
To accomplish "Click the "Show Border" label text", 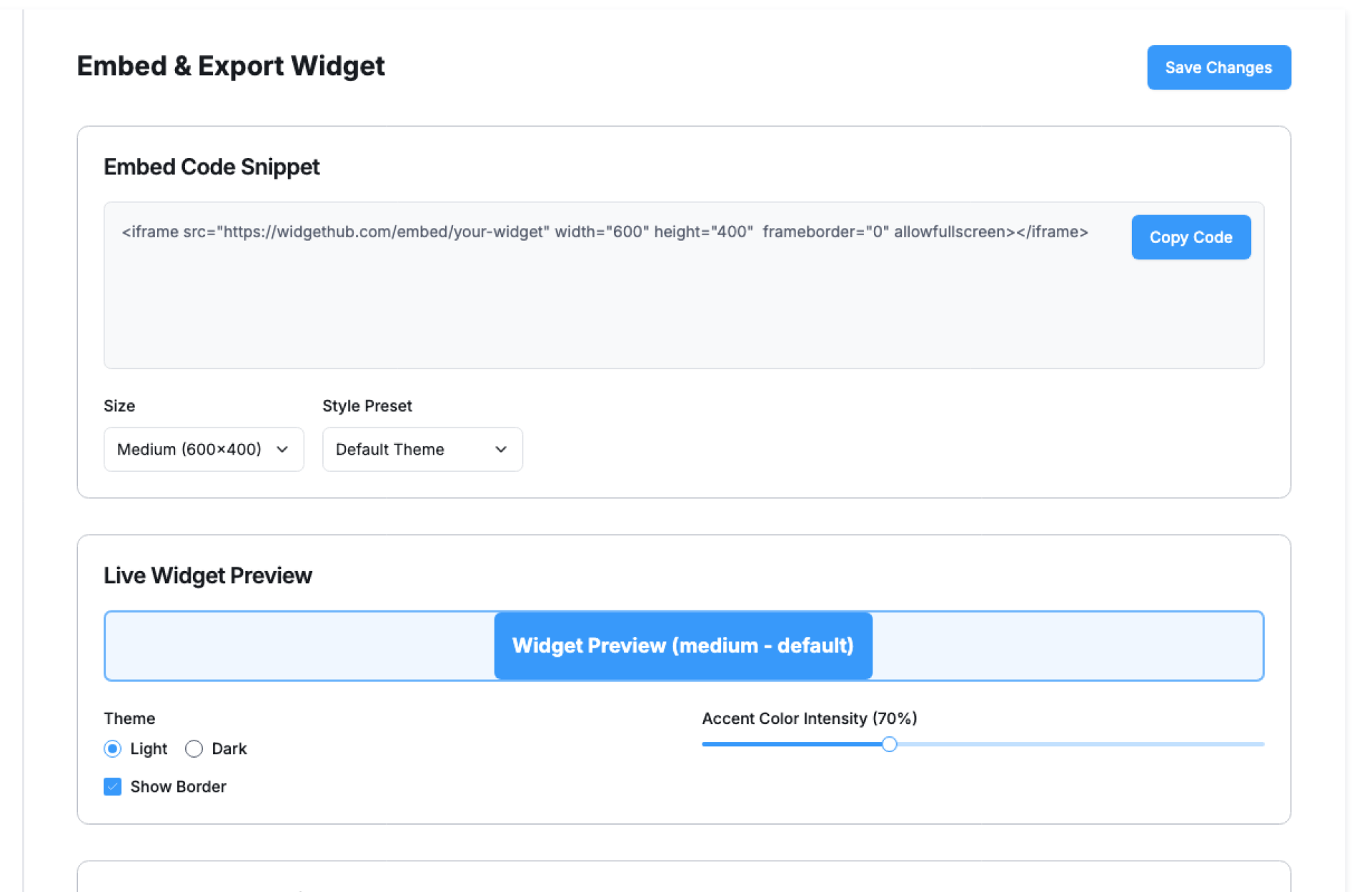I will pos(178,786).
